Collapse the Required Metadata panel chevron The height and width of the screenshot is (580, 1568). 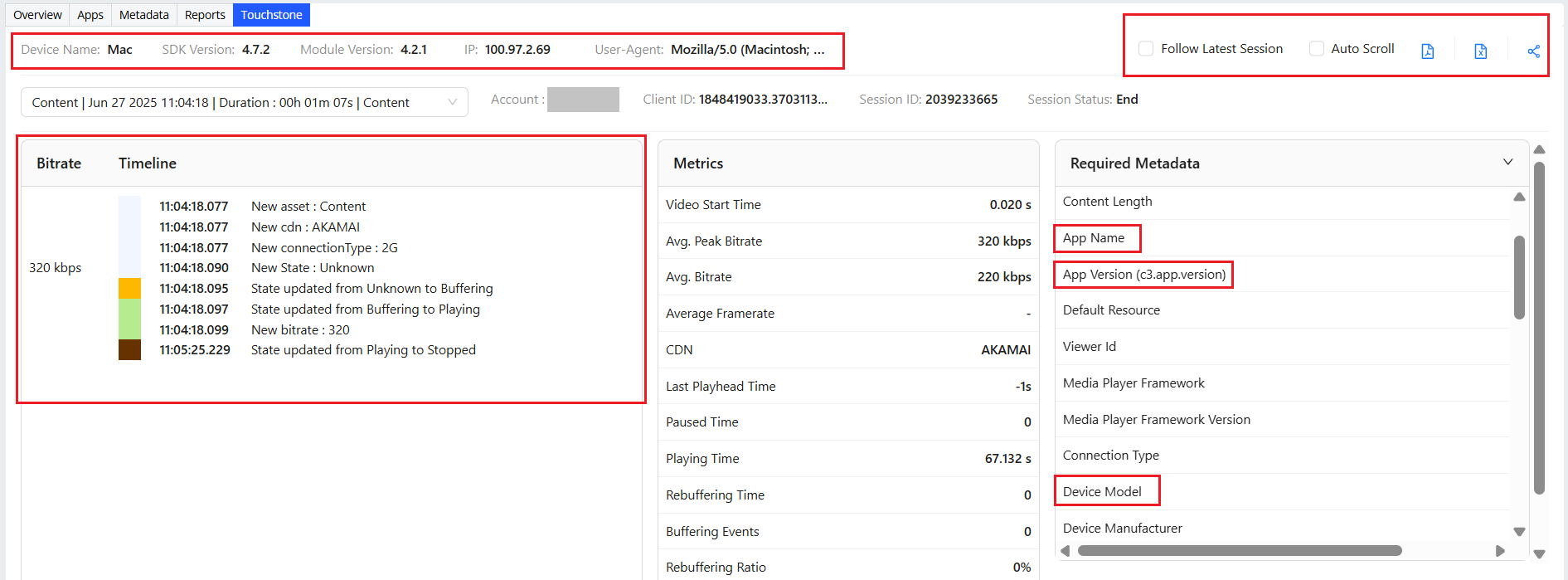click(1507, 163)
